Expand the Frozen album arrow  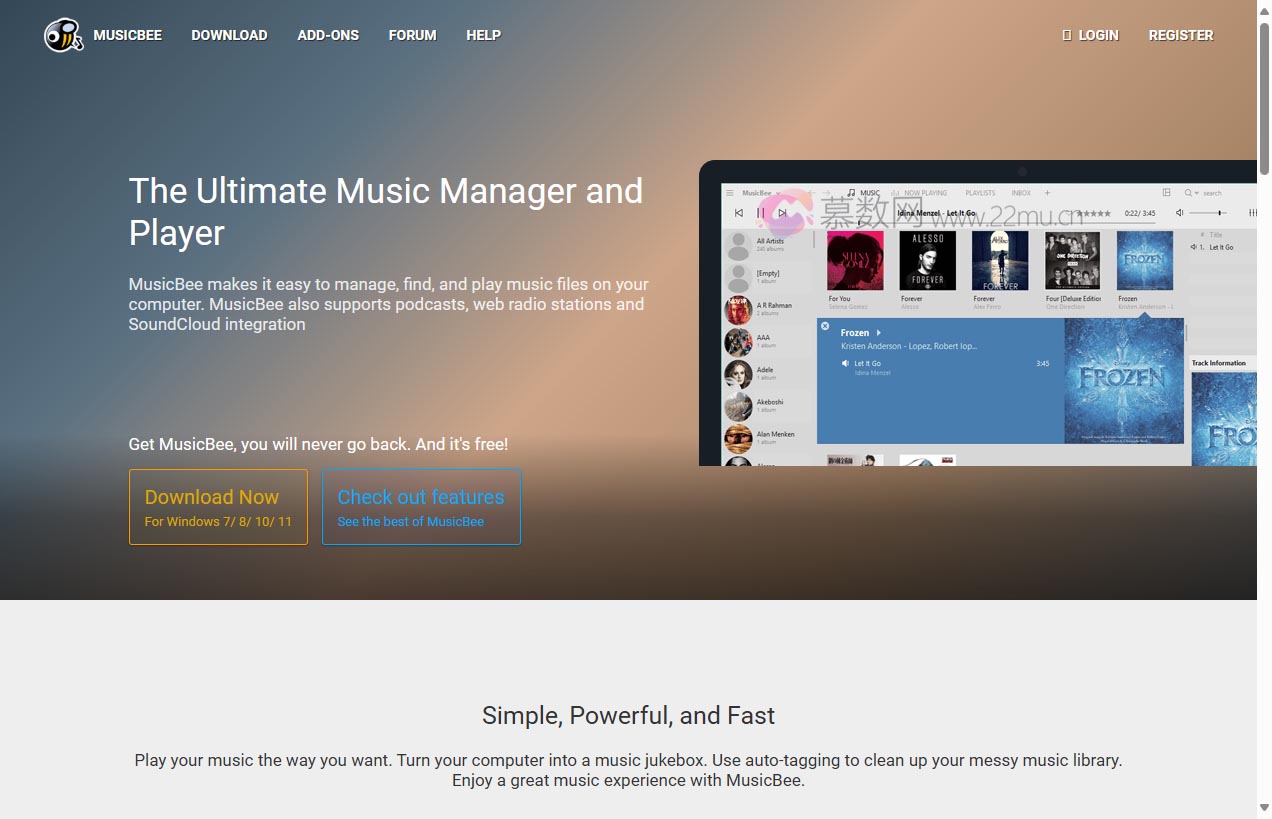tap(879, 333)
